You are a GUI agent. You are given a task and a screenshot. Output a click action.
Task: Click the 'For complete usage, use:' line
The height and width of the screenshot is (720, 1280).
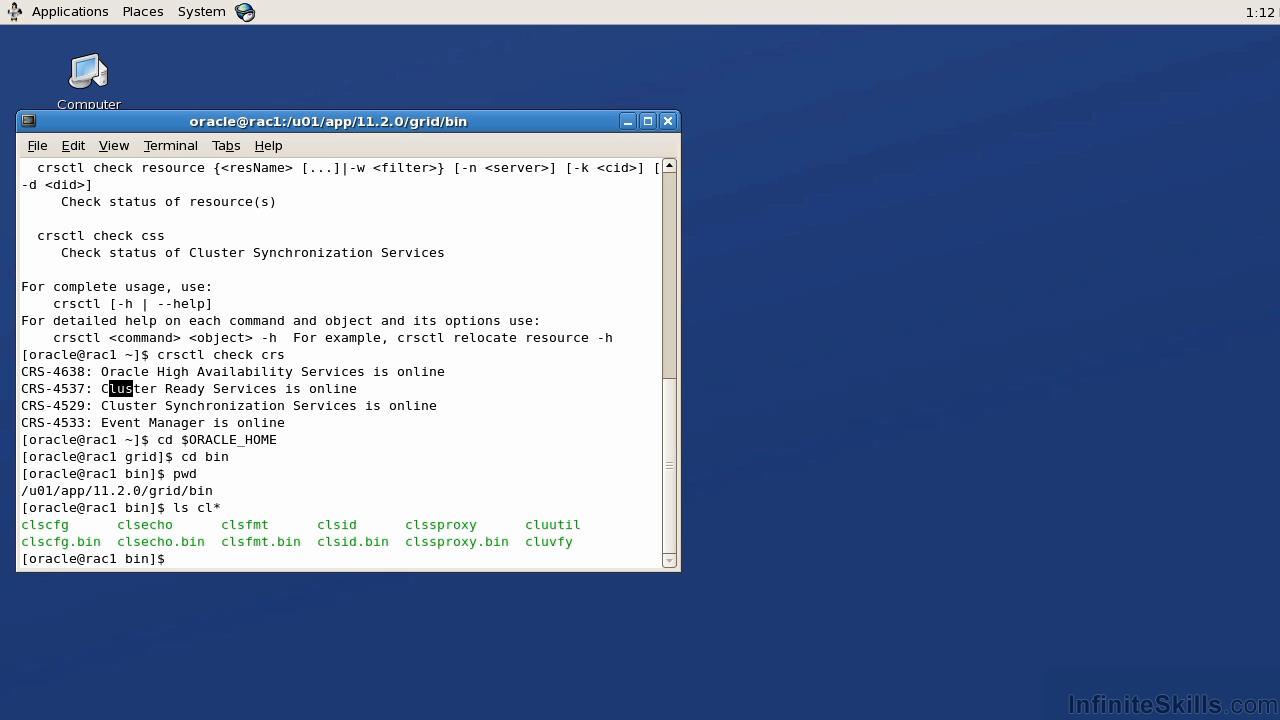pyautogui.click(x=117, y=287)
